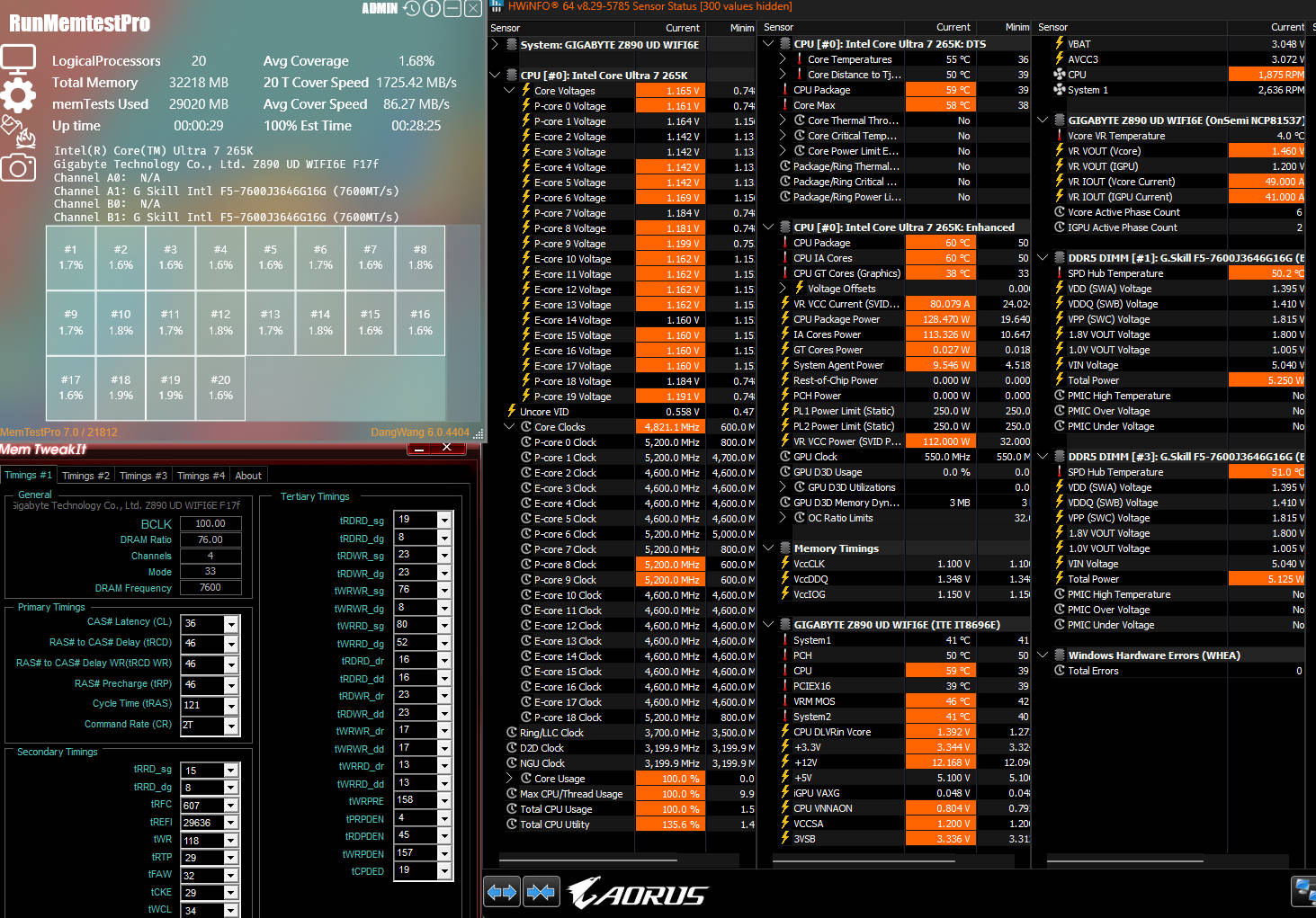Collapse the Memory Timings sensor group
Viewport: 1316px width, 918px height.
(x=768, y=548)
